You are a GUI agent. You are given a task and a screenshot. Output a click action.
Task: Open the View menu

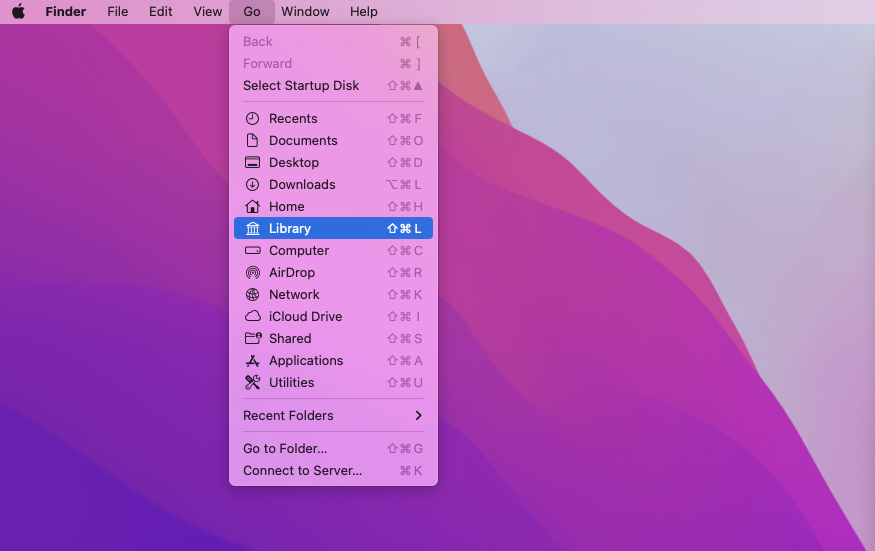click(x=208, y=11)
